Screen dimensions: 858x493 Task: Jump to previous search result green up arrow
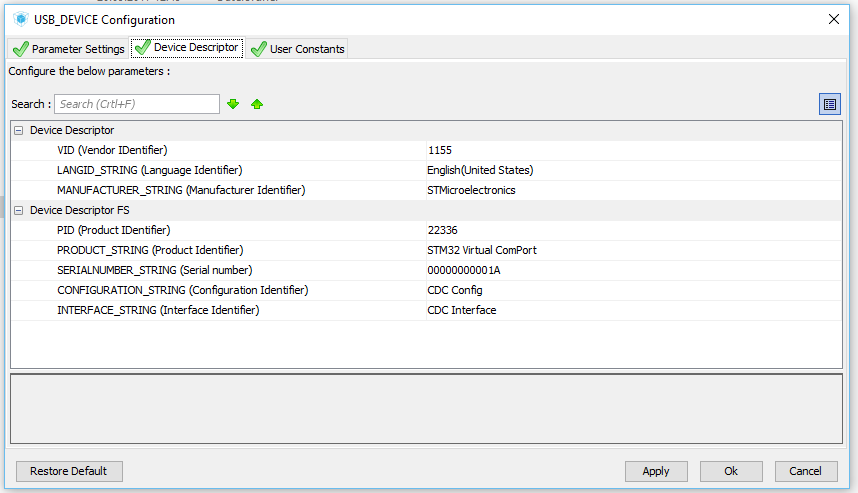point(257,104)
